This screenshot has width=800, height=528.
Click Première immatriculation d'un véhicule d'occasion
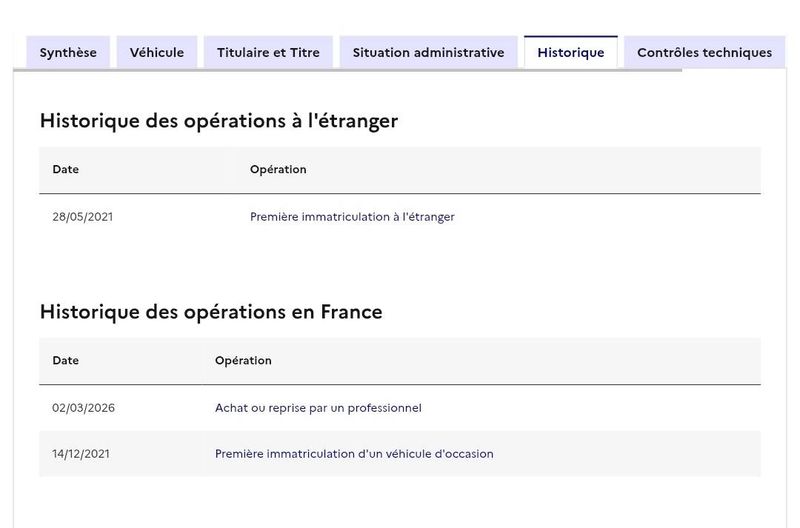(354, 454)
